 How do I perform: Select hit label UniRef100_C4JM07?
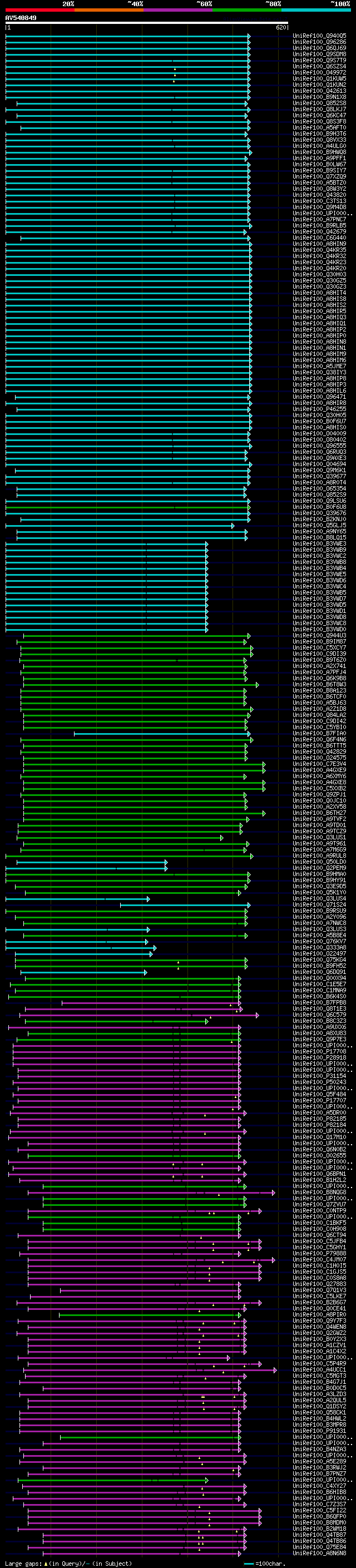click(x=319, y=1259)
